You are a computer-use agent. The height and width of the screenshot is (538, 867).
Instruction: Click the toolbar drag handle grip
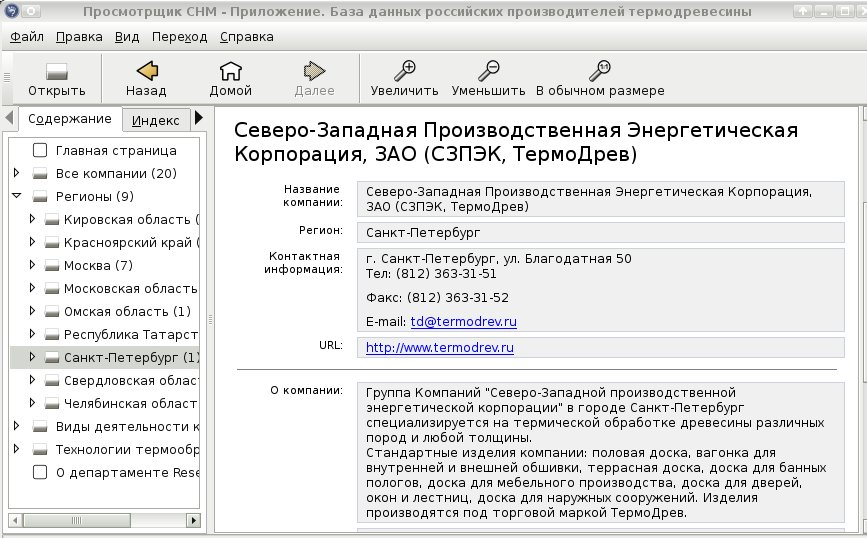pos(7,77)
